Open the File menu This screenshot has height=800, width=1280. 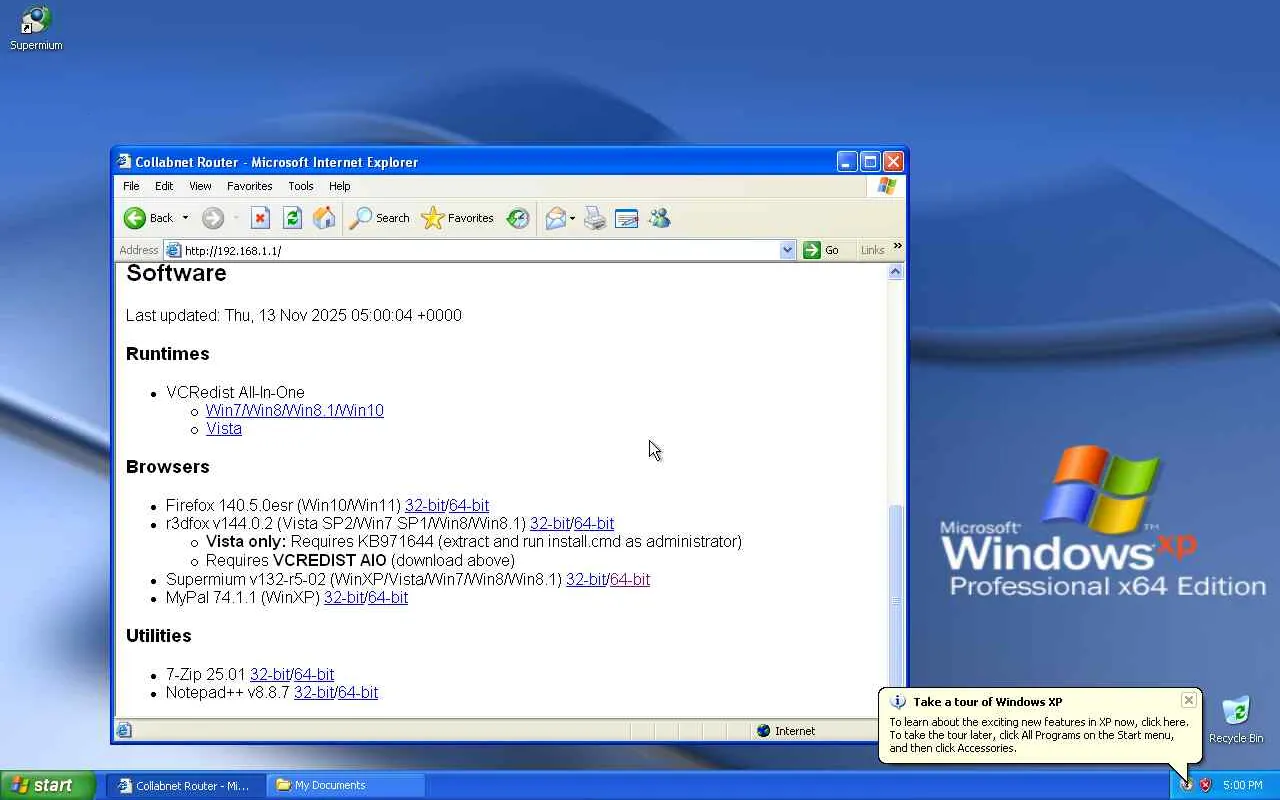131,186
